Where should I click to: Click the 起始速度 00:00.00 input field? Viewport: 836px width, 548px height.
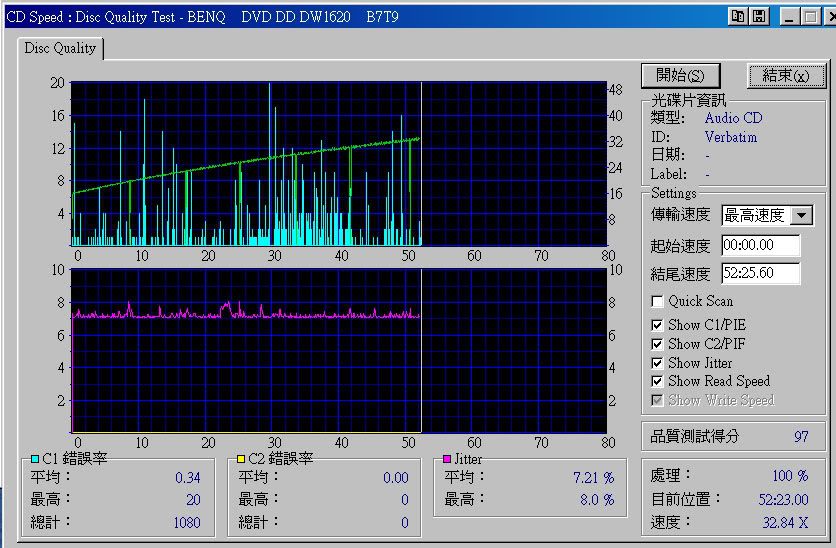point(760,245)
